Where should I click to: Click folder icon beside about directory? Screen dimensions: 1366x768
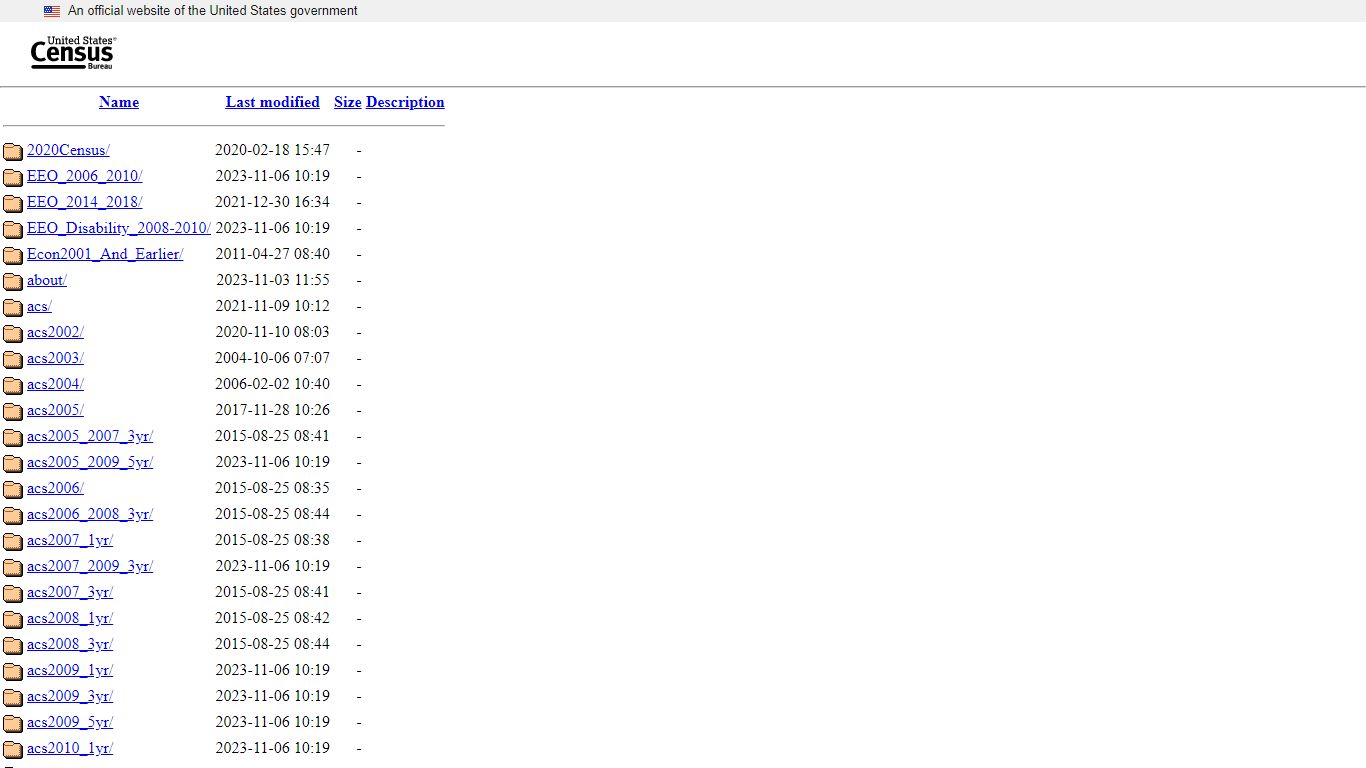(13, 281)
